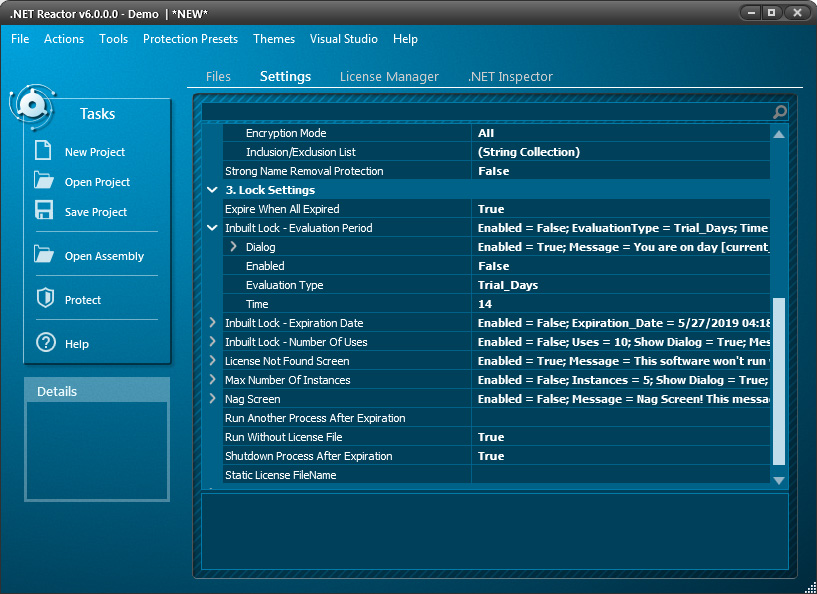
Task: Expand Inbuilt Lock - Expiration Date
Action: (x=212, y=323)
